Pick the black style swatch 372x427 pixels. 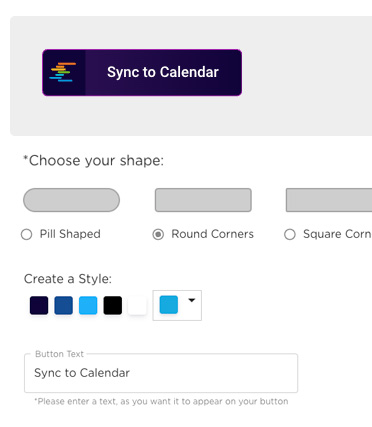click(x=113, y=305)
